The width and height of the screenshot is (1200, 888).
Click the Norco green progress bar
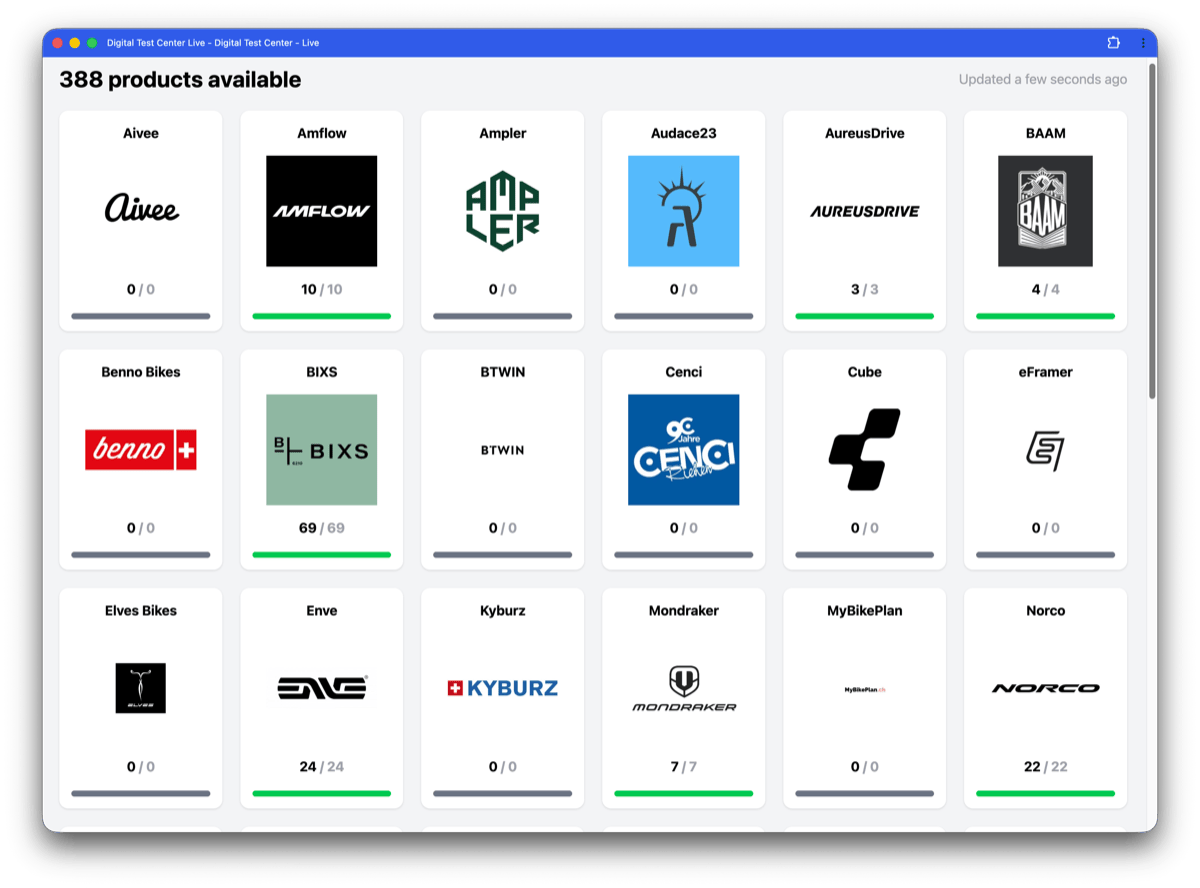tap(1046, 794)
